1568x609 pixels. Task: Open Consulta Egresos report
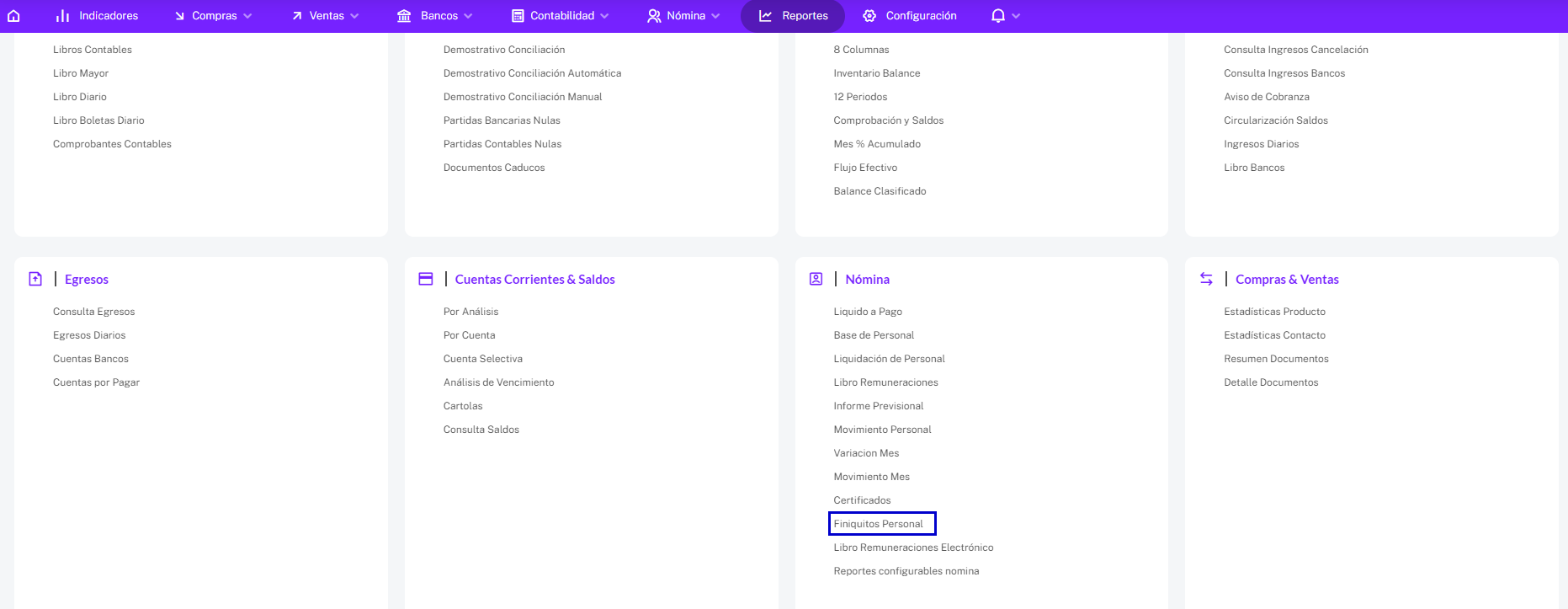(x=93, y=312)
